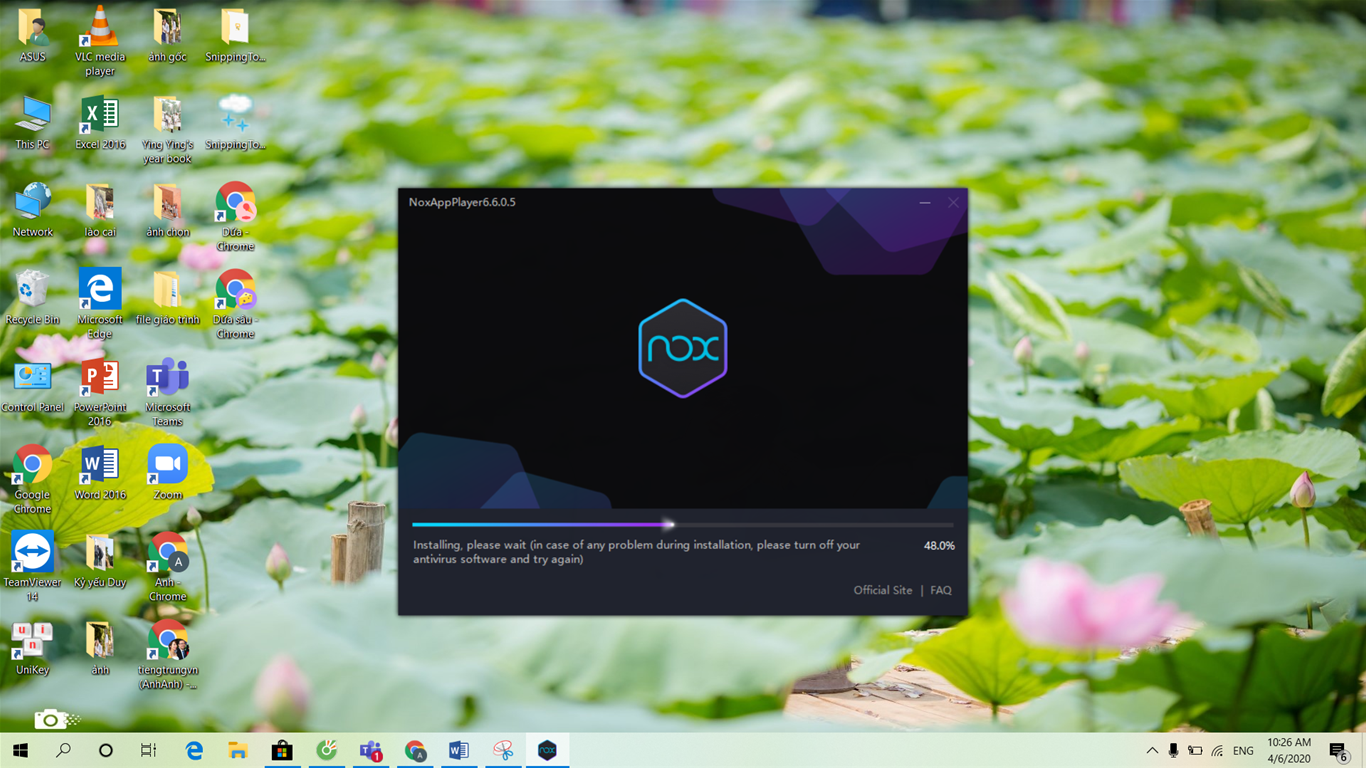Minimize the Nox installer window

click(x=925, y=203)
